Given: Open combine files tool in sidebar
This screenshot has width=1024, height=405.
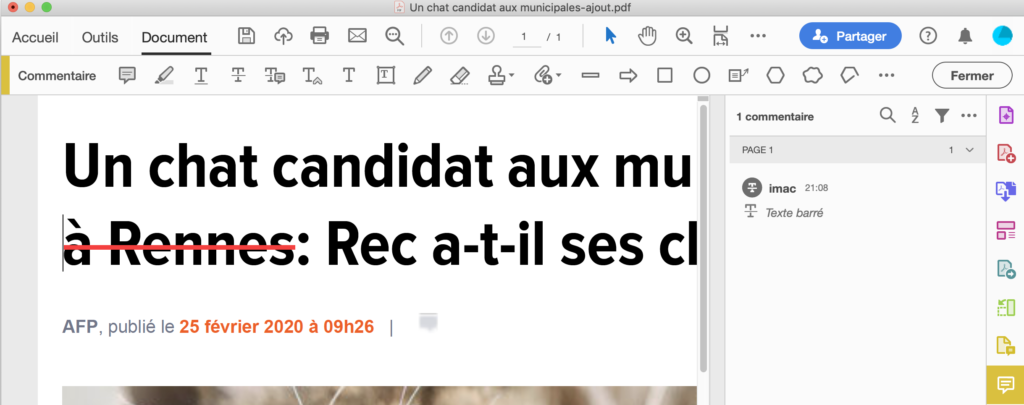Looking at the screenshot, I should [1006, 191].
